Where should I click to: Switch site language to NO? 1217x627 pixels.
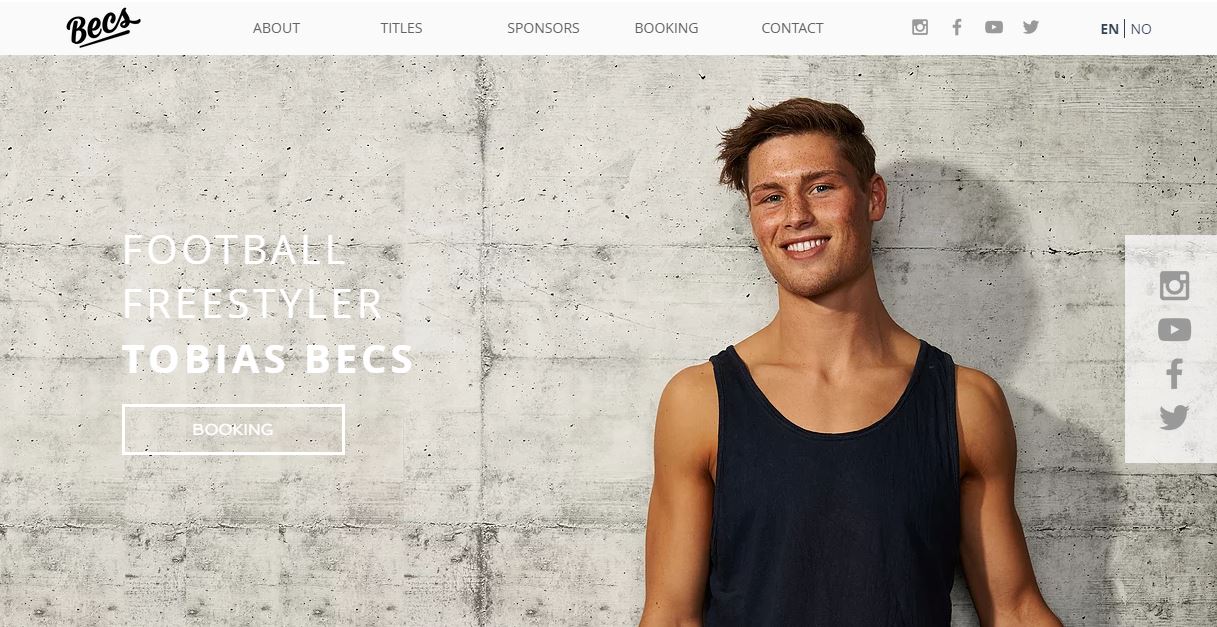coord(1141,29)
